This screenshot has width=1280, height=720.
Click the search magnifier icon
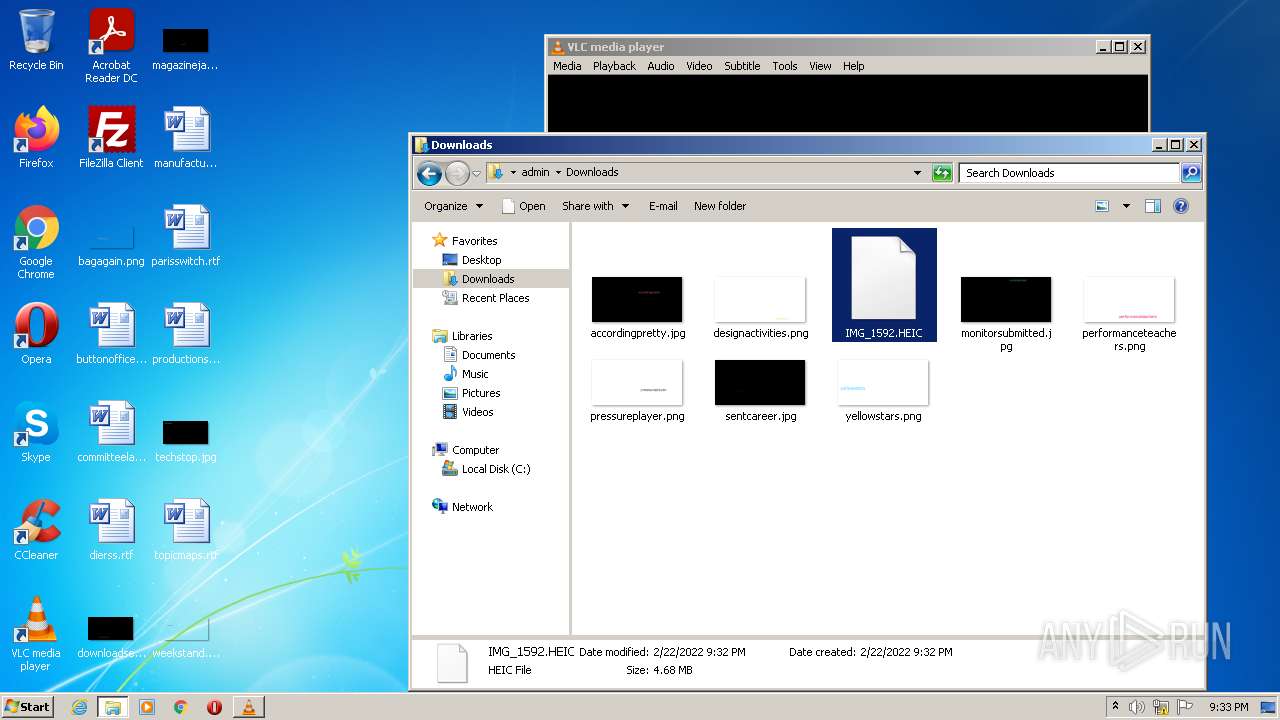[x=1191, y=173]
